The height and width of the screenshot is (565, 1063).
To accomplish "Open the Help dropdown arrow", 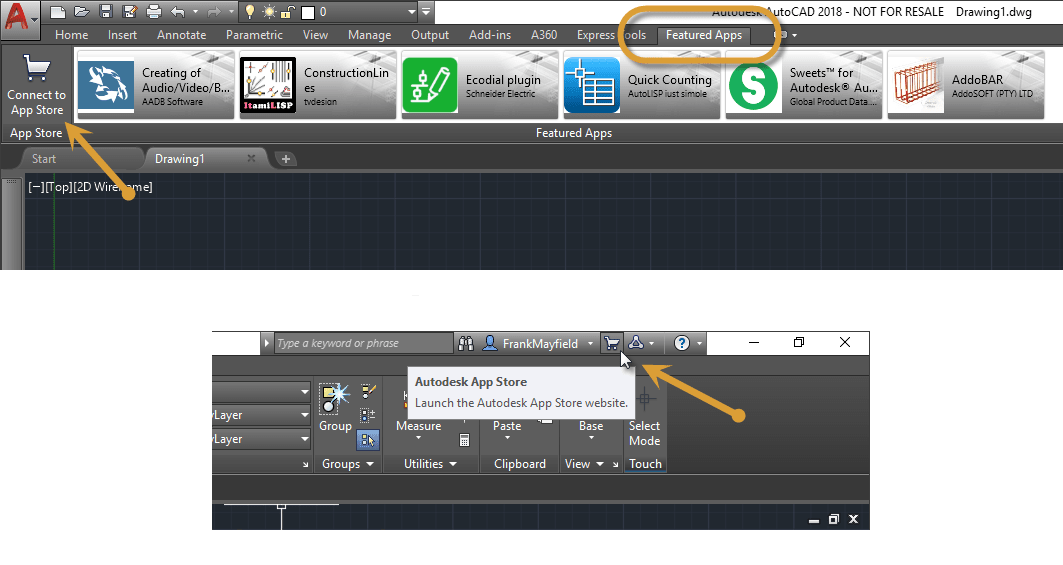I will [x=700, y=343].
